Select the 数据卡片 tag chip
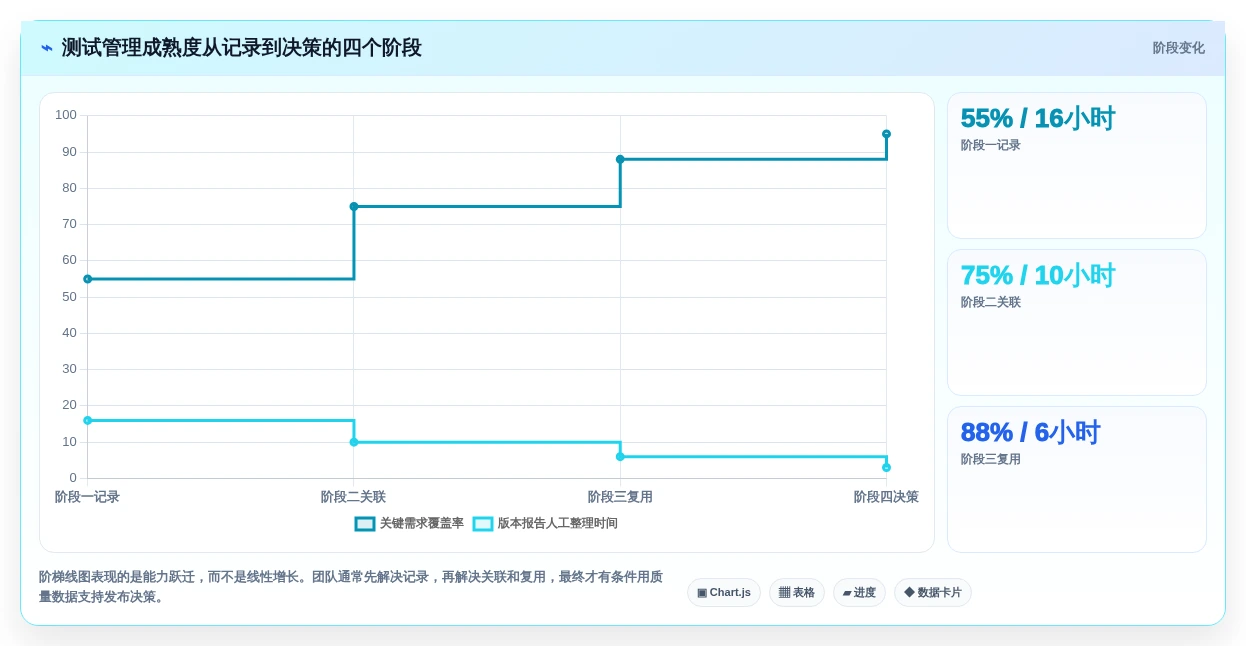 click(x=933, y=592)
